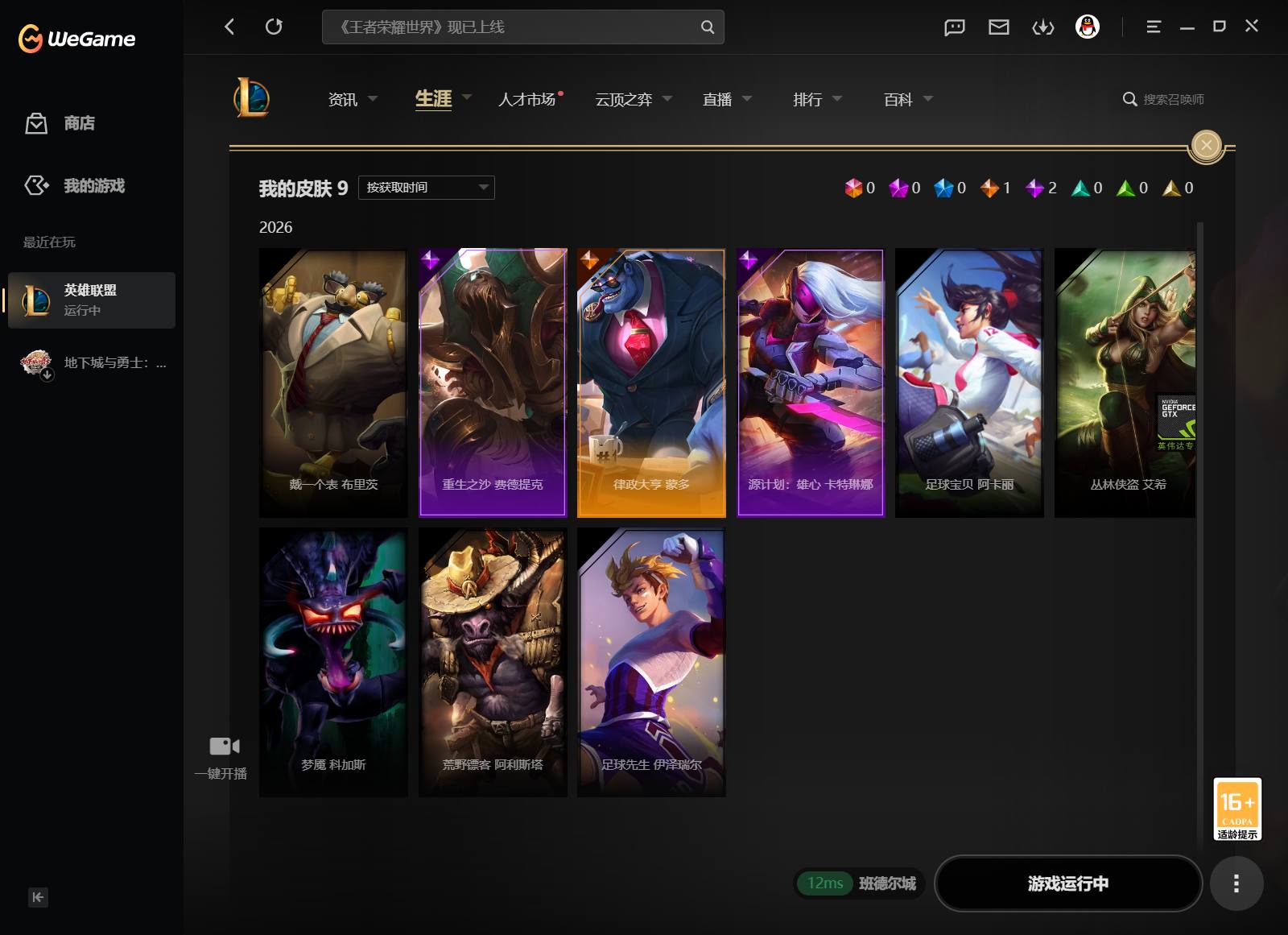Open the 人才市场 tab
This screenshot has width=1288, height=935.
point(527,99)
